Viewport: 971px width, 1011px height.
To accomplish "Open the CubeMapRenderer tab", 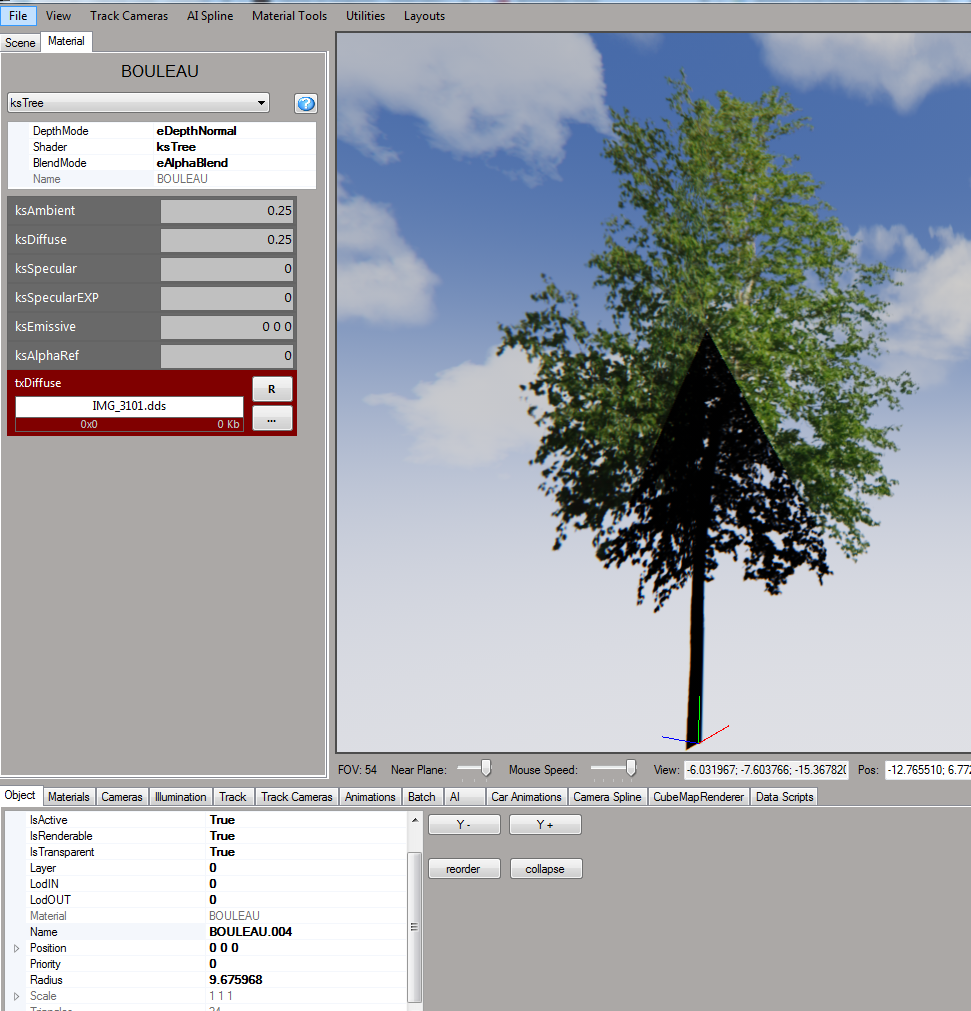I will pyautogui.click(x=698, y=797).
